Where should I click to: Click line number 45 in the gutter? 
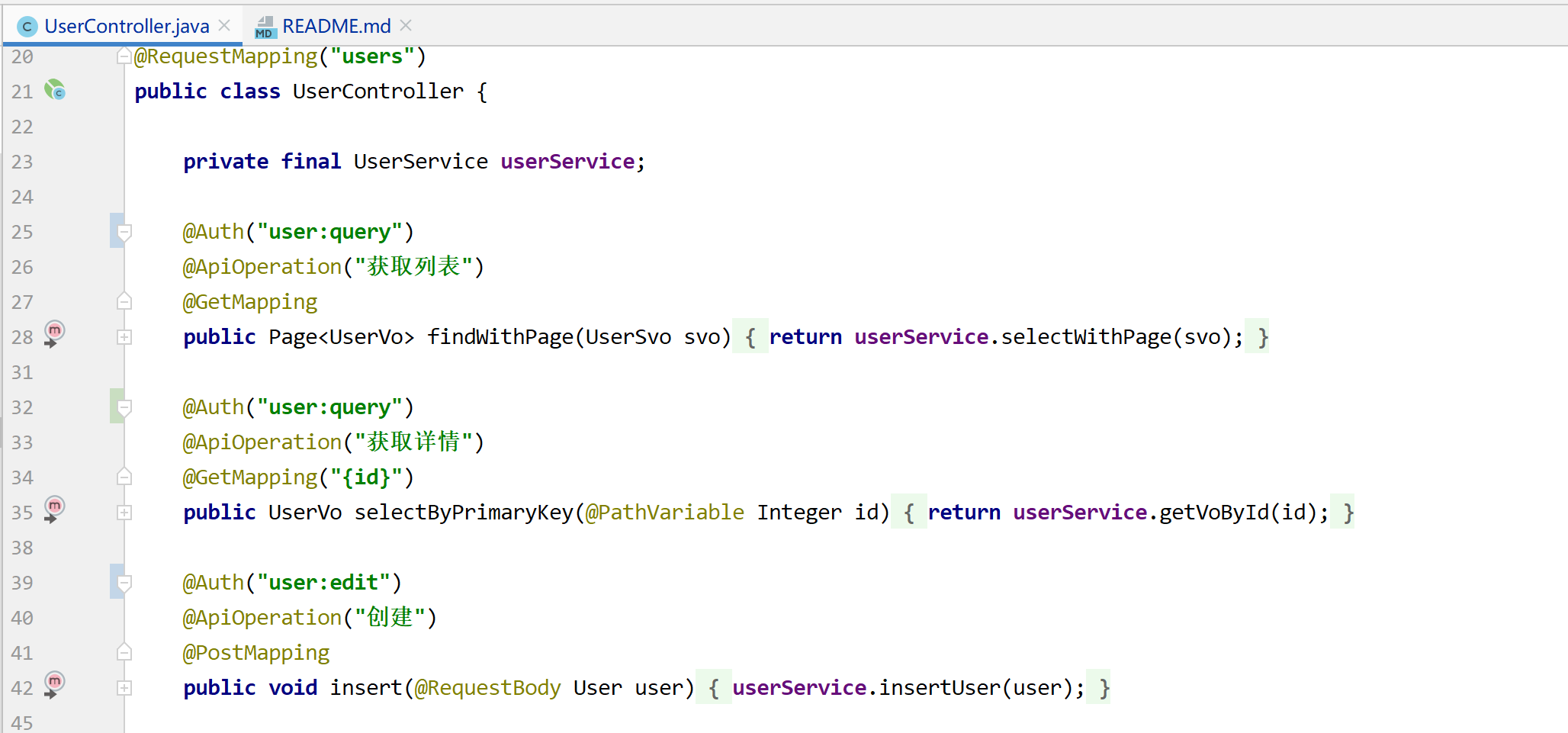22,722
